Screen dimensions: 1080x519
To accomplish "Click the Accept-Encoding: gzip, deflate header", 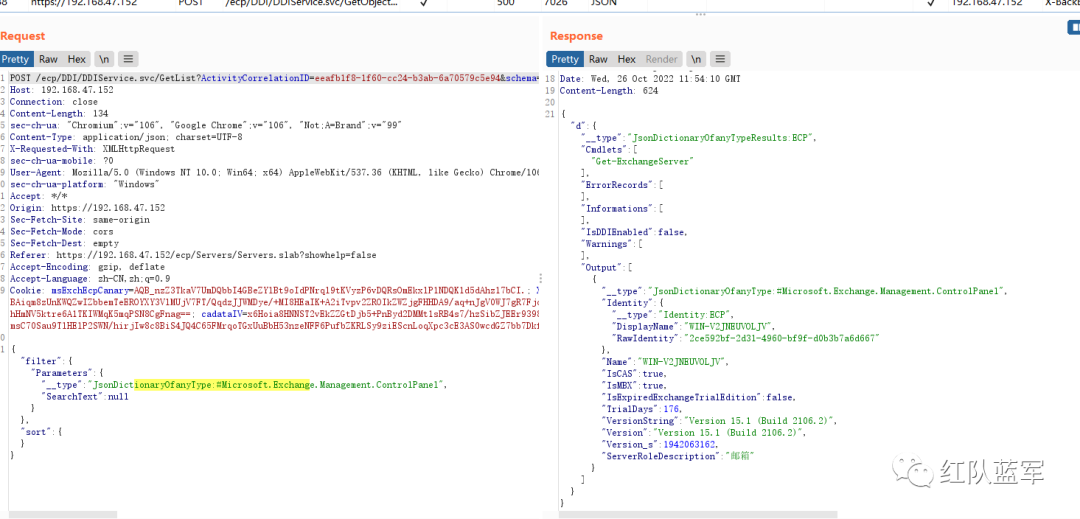I will (87, 266).
